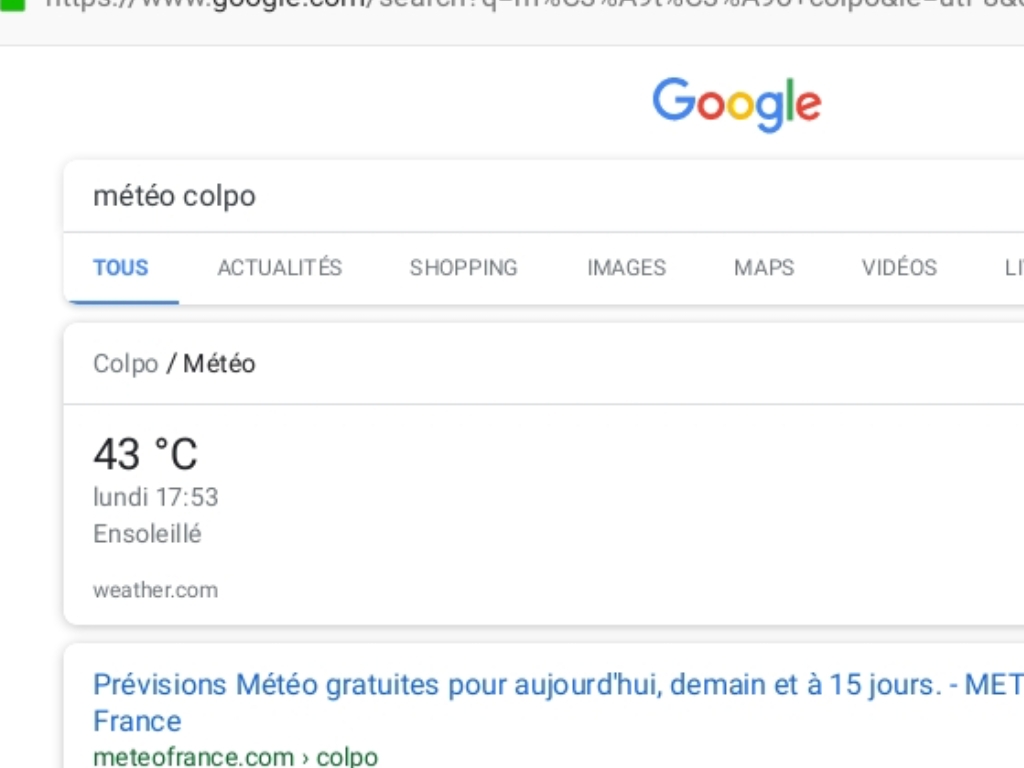Image resolution: width=1024 pixels, height=768 pixels.
Task: Switch to the VIDÉOS tab
Action: point(899,268)
